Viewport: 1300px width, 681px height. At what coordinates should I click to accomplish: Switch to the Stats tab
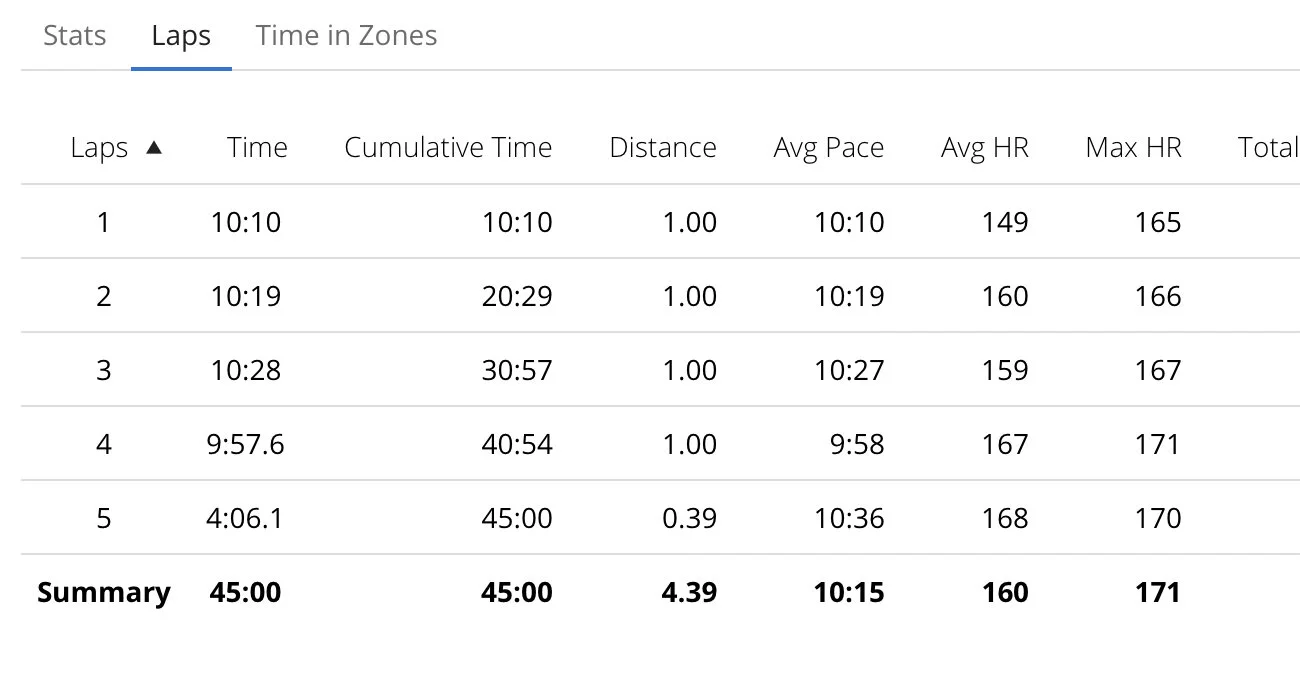[x=75, y=36]
